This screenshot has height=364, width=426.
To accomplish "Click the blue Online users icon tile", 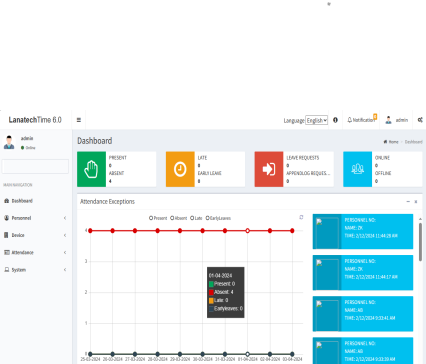I will [357, 169].
